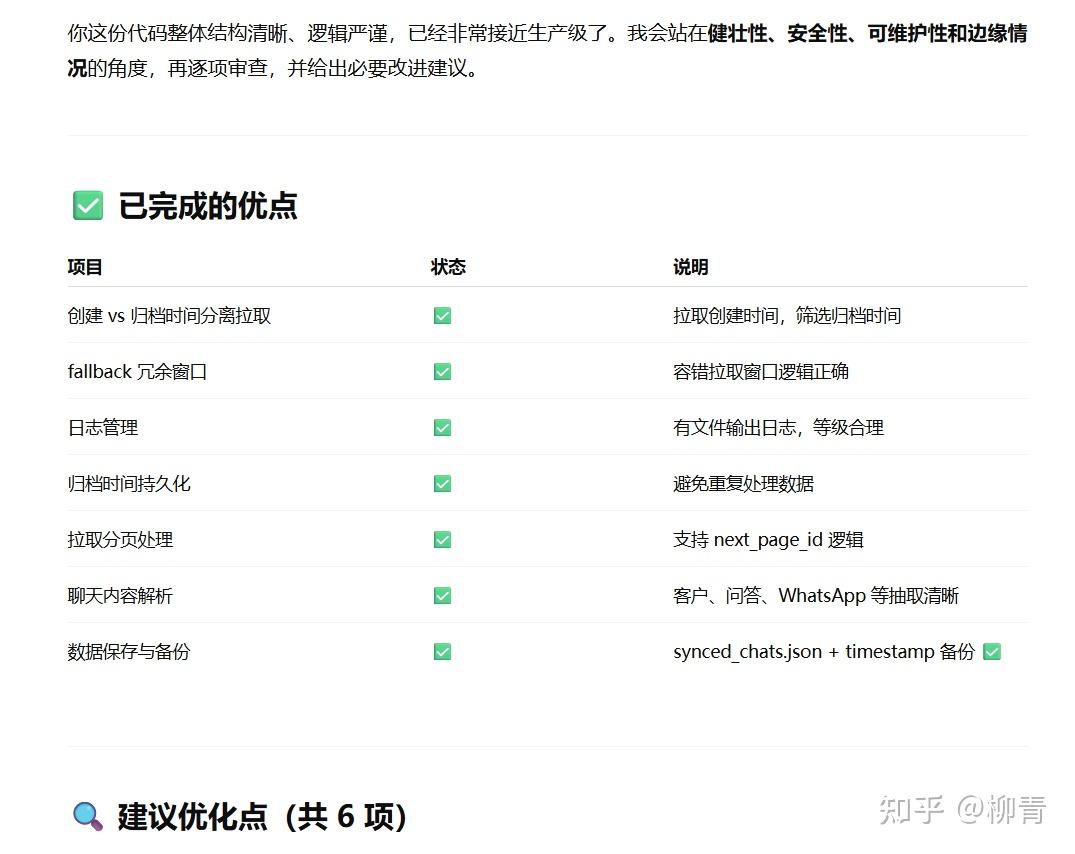This screenshot has height=854, width=1075.
Task: Click the 说明 column header
Action: click(x=691, y=267)
